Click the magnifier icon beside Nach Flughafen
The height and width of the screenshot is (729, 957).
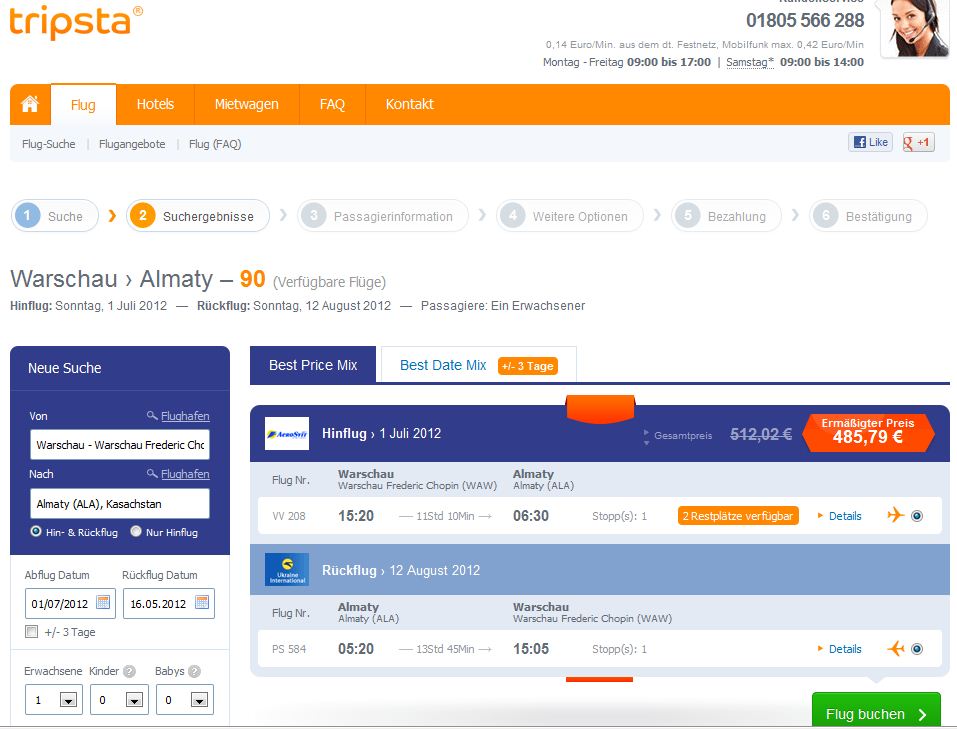click(152, 473)
